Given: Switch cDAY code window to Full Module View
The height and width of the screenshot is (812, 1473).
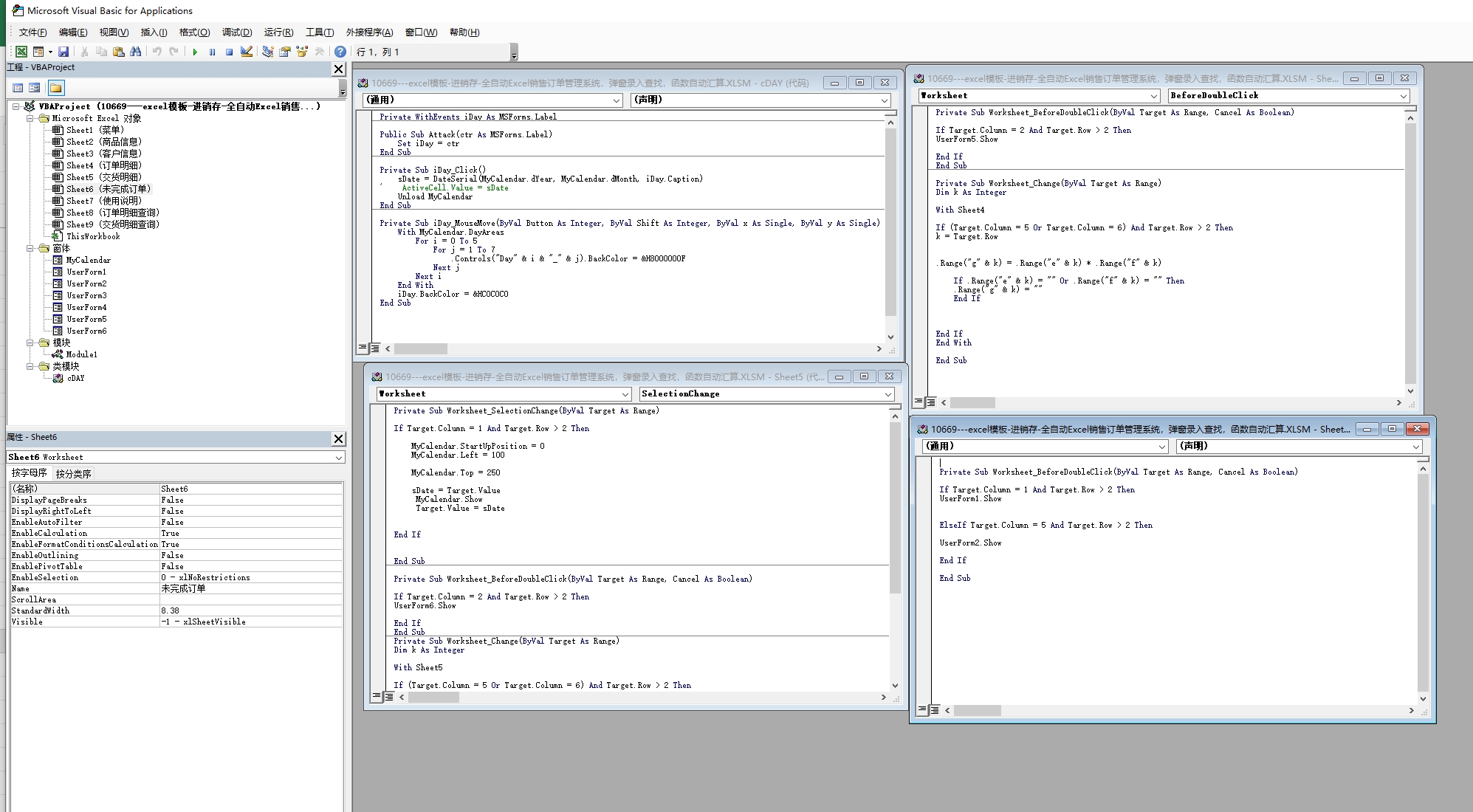Looking at the screenshot, I should pyautogui.click(x=374, y=348).
